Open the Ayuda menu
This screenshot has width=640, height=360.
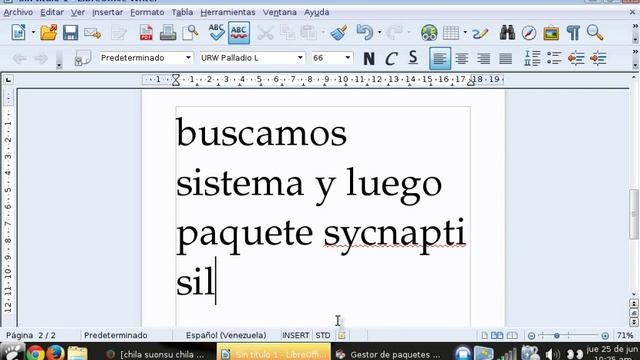coord(316,12)
